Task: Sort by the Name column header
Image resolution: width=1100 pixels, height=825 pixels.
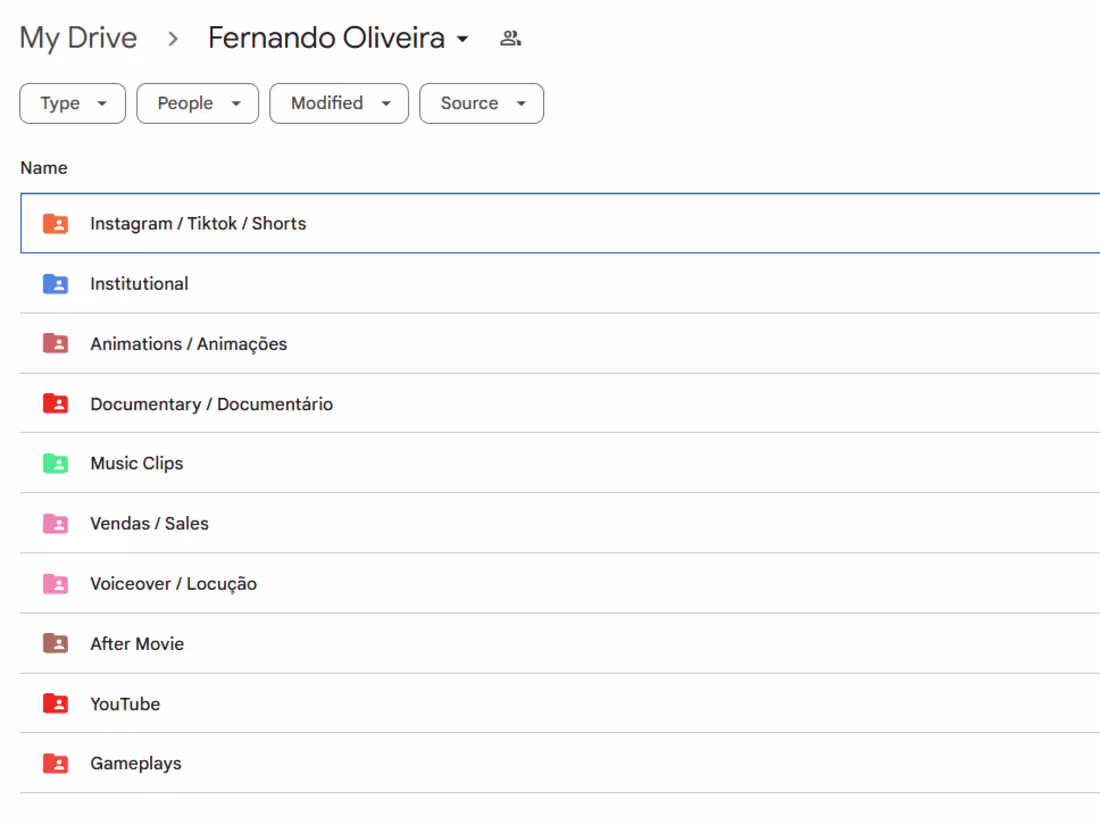Action: pyautogui.click(x=44, y=168)
